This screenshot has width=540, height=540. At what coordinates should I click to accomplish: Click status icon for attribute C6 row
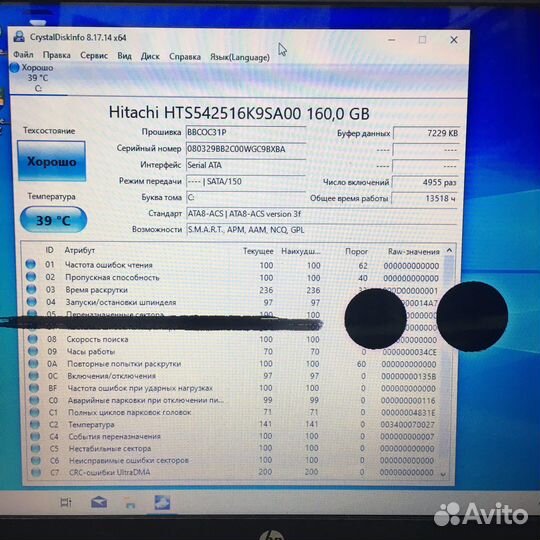pyautogui.click(x=36, y=460)
